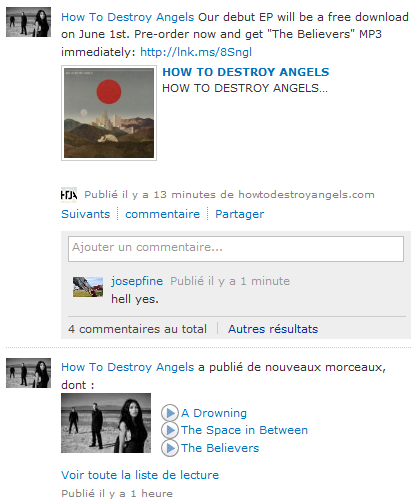
Task: Open the red sun album cover thumbnail
Action: [109, 113]
